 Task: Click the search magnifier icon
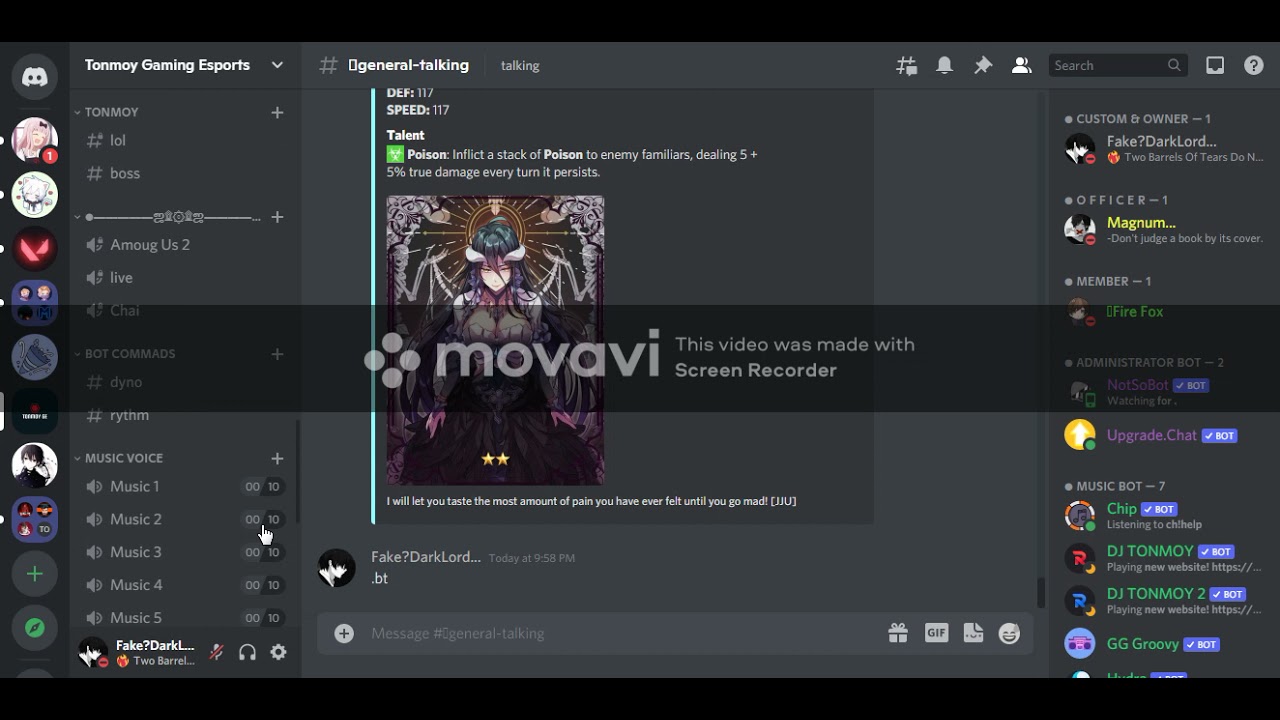point(1174,65)
